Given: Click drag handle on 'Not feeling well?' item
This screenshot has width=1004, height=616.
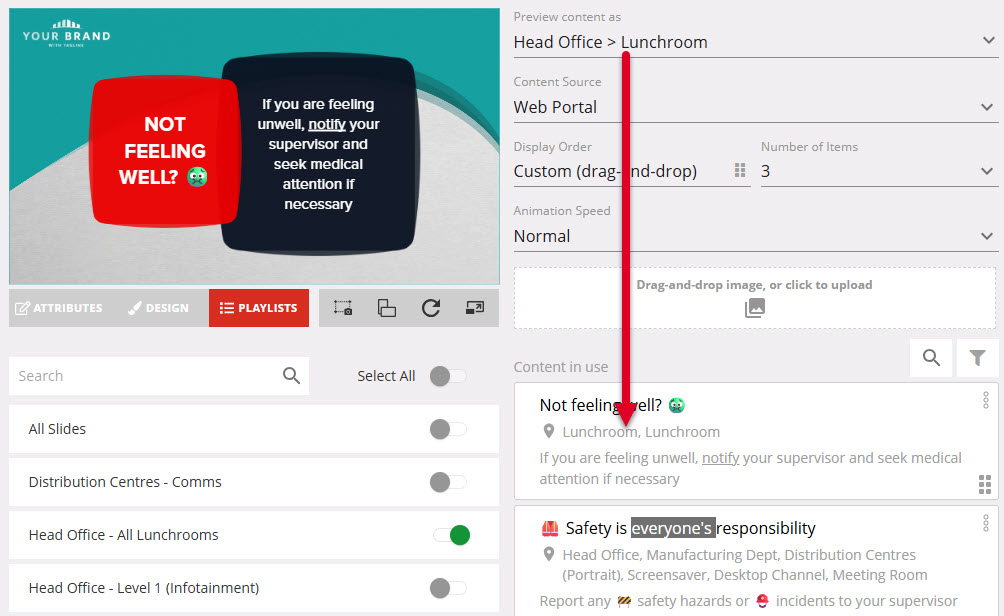Looking at the screenshot, I should point(984,484).
